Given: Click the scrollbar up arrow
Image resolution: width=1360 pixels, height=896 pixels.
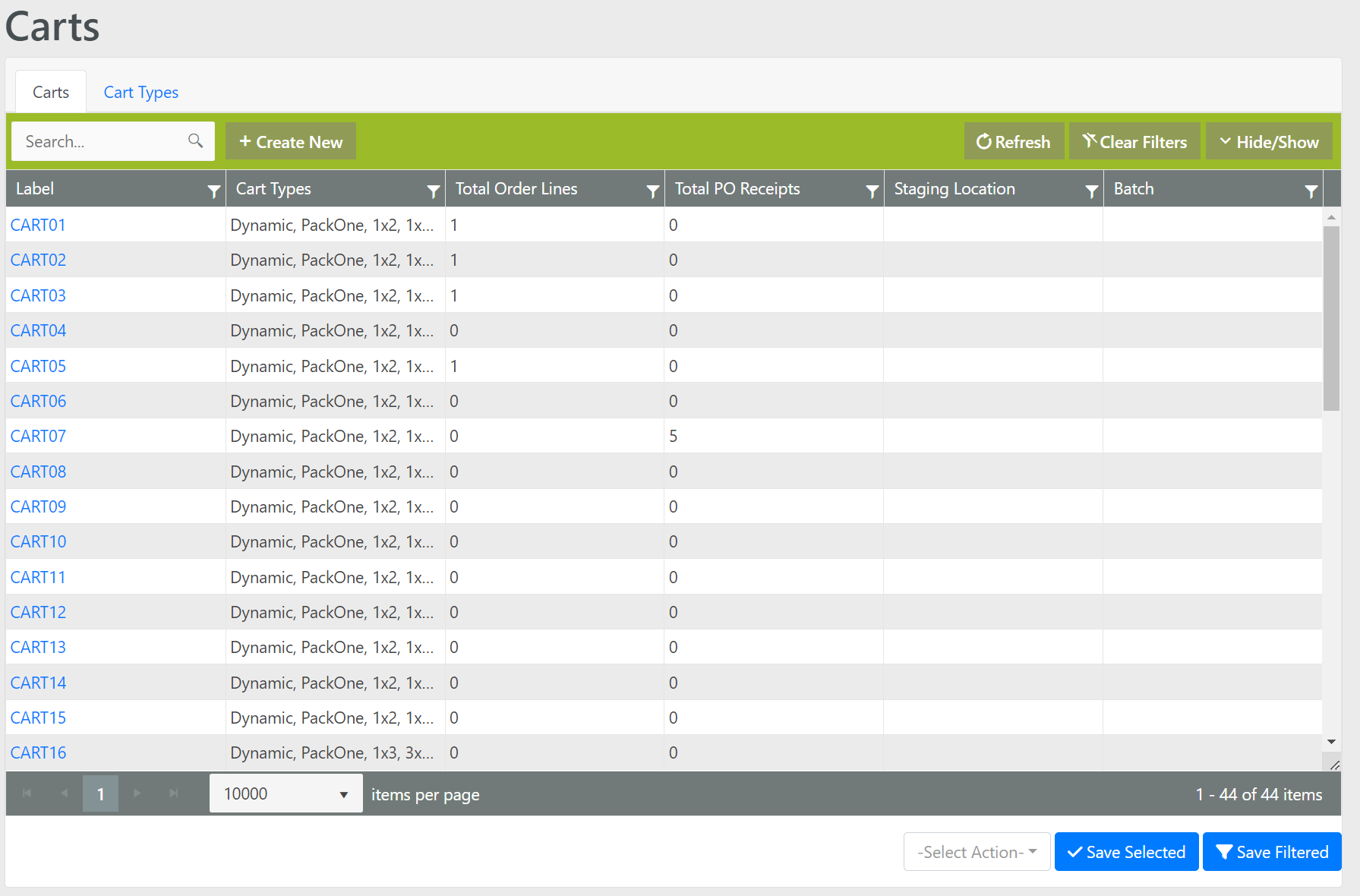Looking at the screenshot, I should [x=1331, y=217].
